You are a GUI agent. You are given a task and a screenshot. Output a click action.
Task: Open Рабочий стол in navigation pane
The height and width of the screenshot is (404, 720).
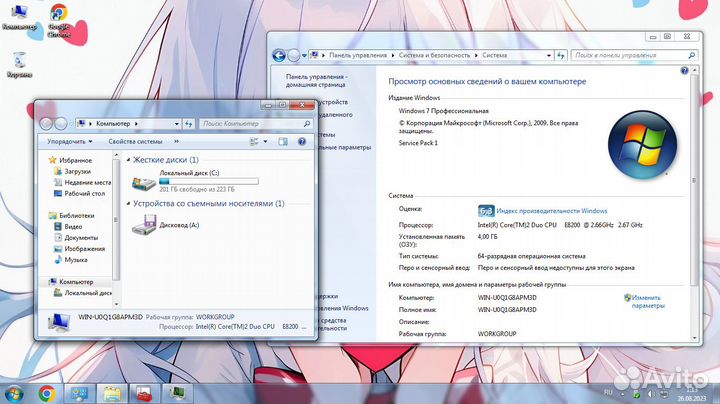(79, 193)
